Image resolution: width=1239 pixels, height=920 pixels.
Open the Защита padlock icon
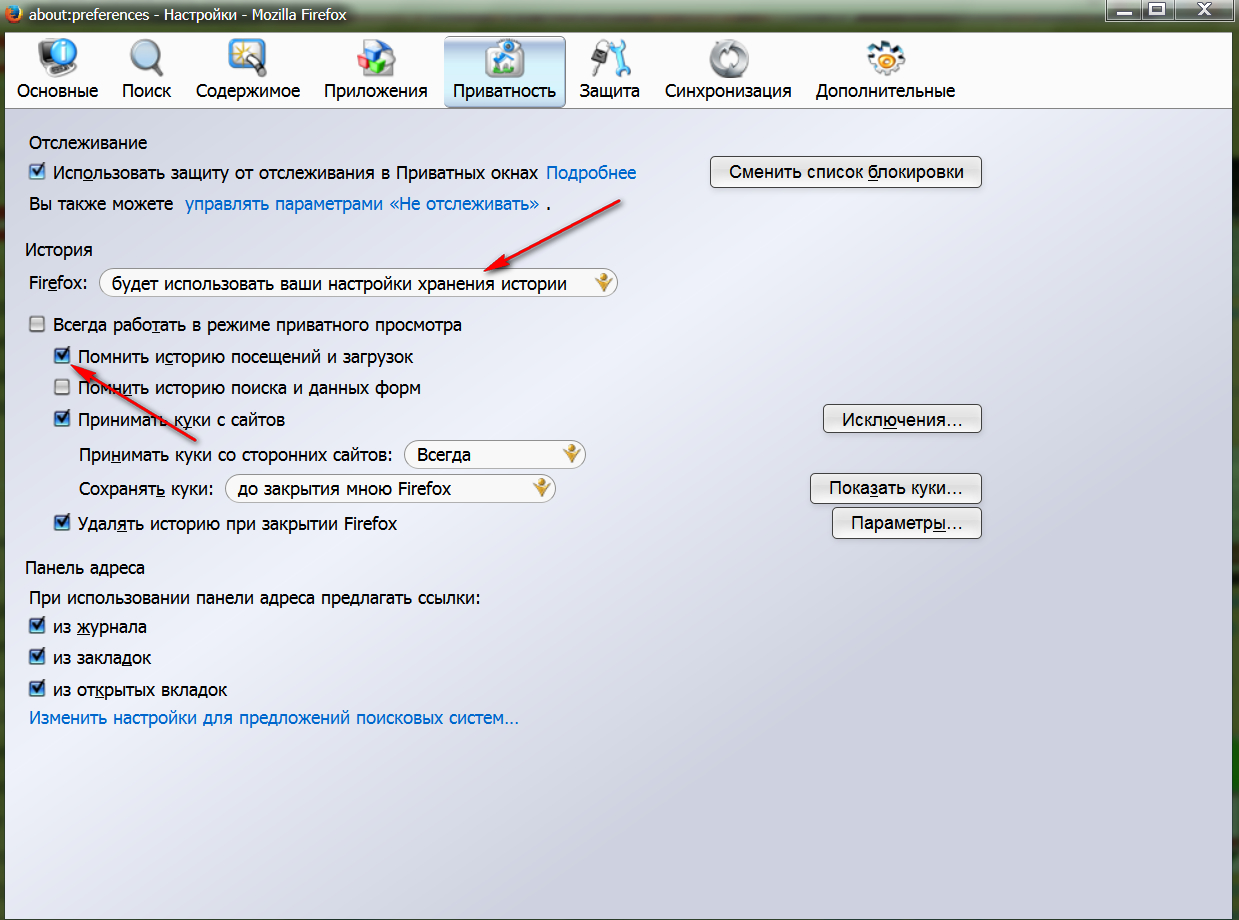pyautogui.click(x=609, y=58)
